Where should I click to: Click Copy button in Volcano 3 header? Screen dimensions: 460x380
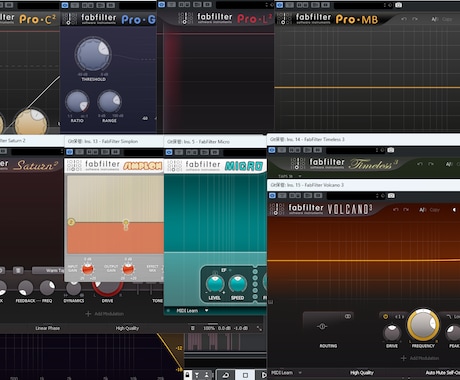[x=435, y=210]
